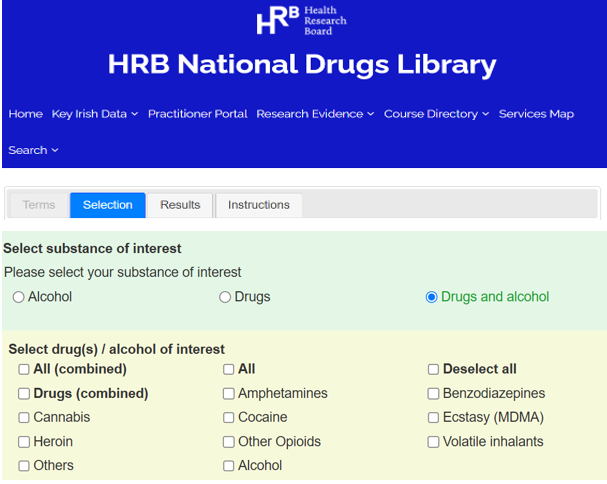This screenshot has height=484, width=607.
Task: Tick the Ecstasy (MDMA) checkbox
Action: pos(433,418)
